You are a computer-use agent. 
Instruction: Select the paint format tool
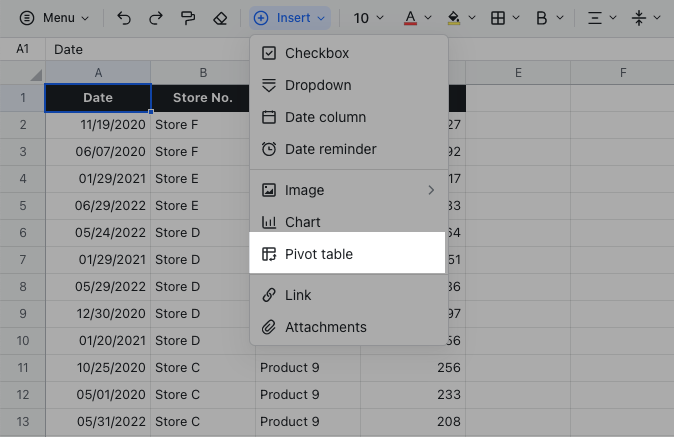click(187, 18)
